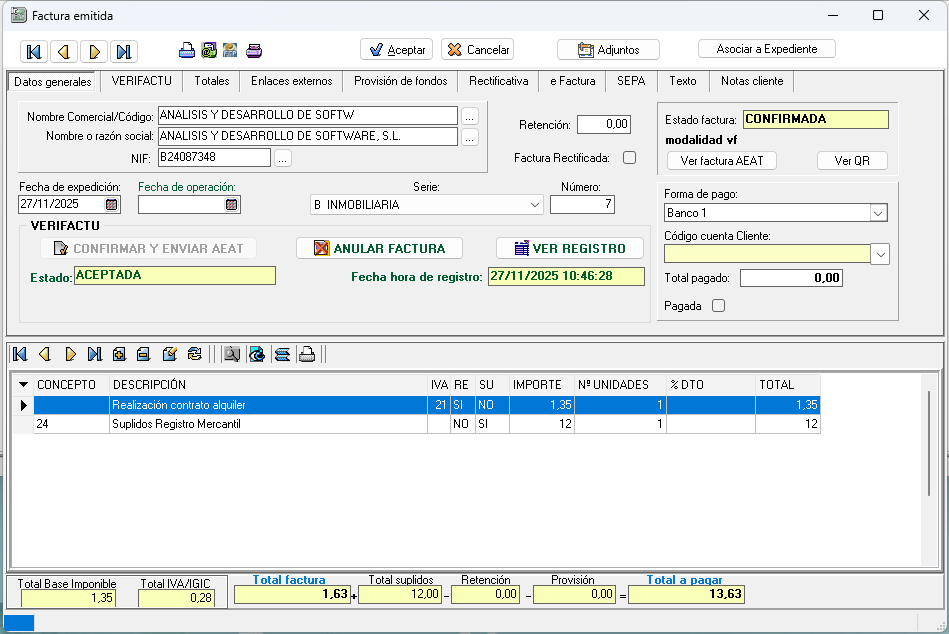Viewport: 949px width, 634px height.
Task: Toggle the Pagada checkbox
Action: pos(718,306)
